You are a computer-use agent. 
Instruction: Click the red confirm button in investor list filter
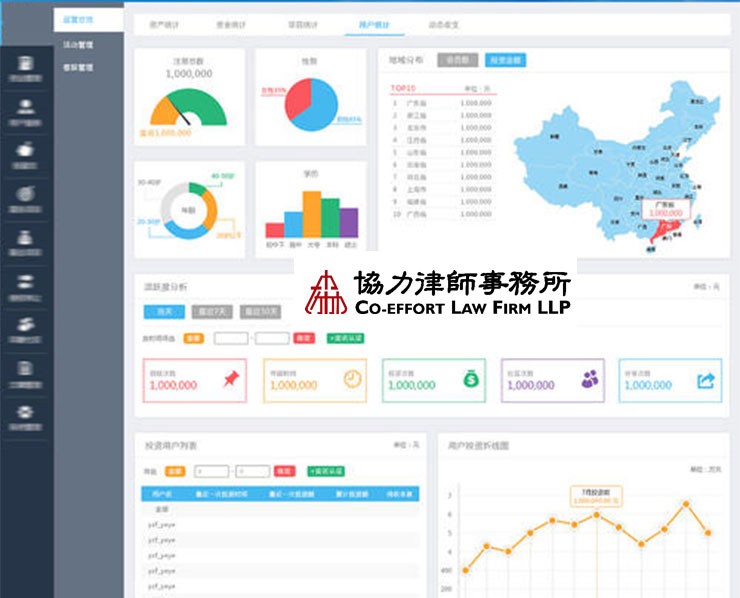pos(284,471)
